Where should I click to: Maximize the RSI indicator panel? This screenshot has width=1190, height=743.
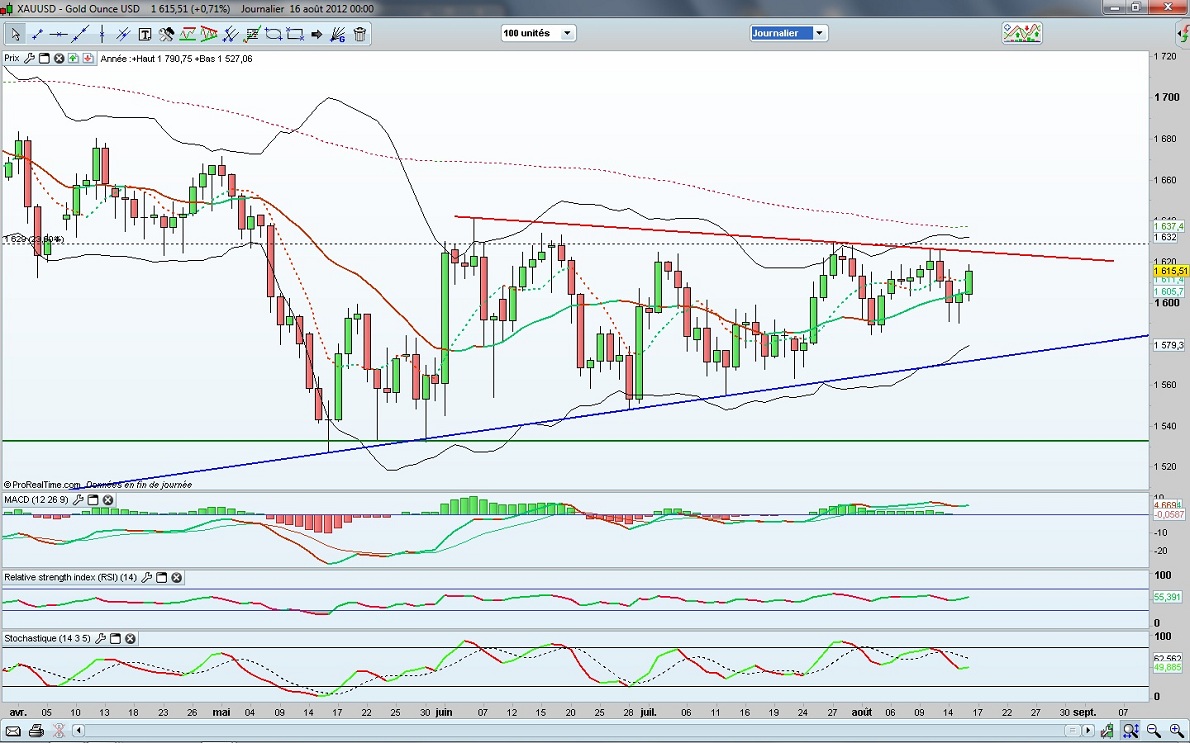click(162, 578)
